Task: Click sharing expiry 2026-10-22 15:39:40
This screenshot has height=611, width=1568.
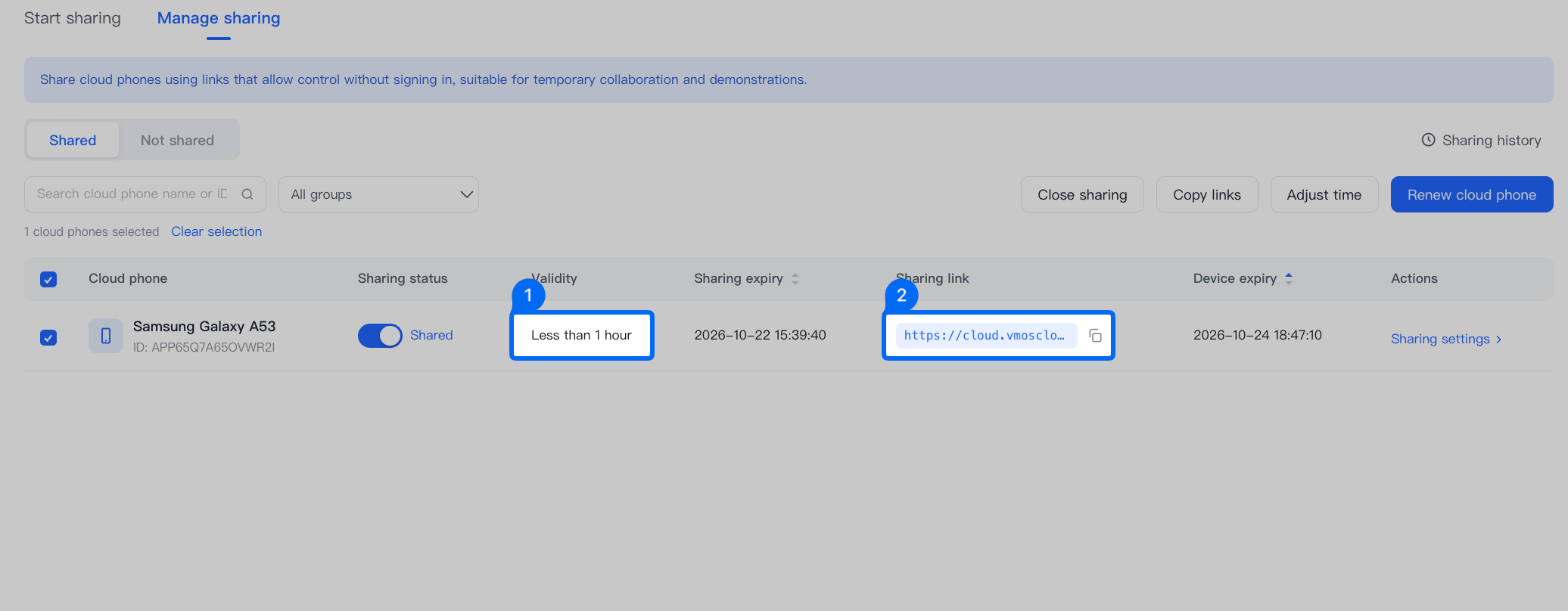Action: pos(760,335)
